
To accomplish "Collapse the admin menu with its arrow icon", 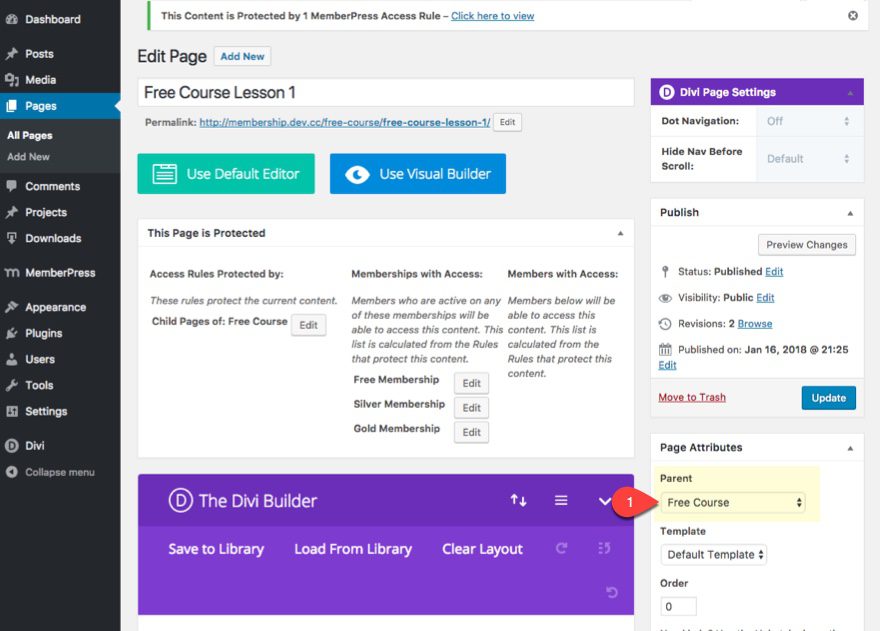I will pyautogui.click(x=14, y=472).
